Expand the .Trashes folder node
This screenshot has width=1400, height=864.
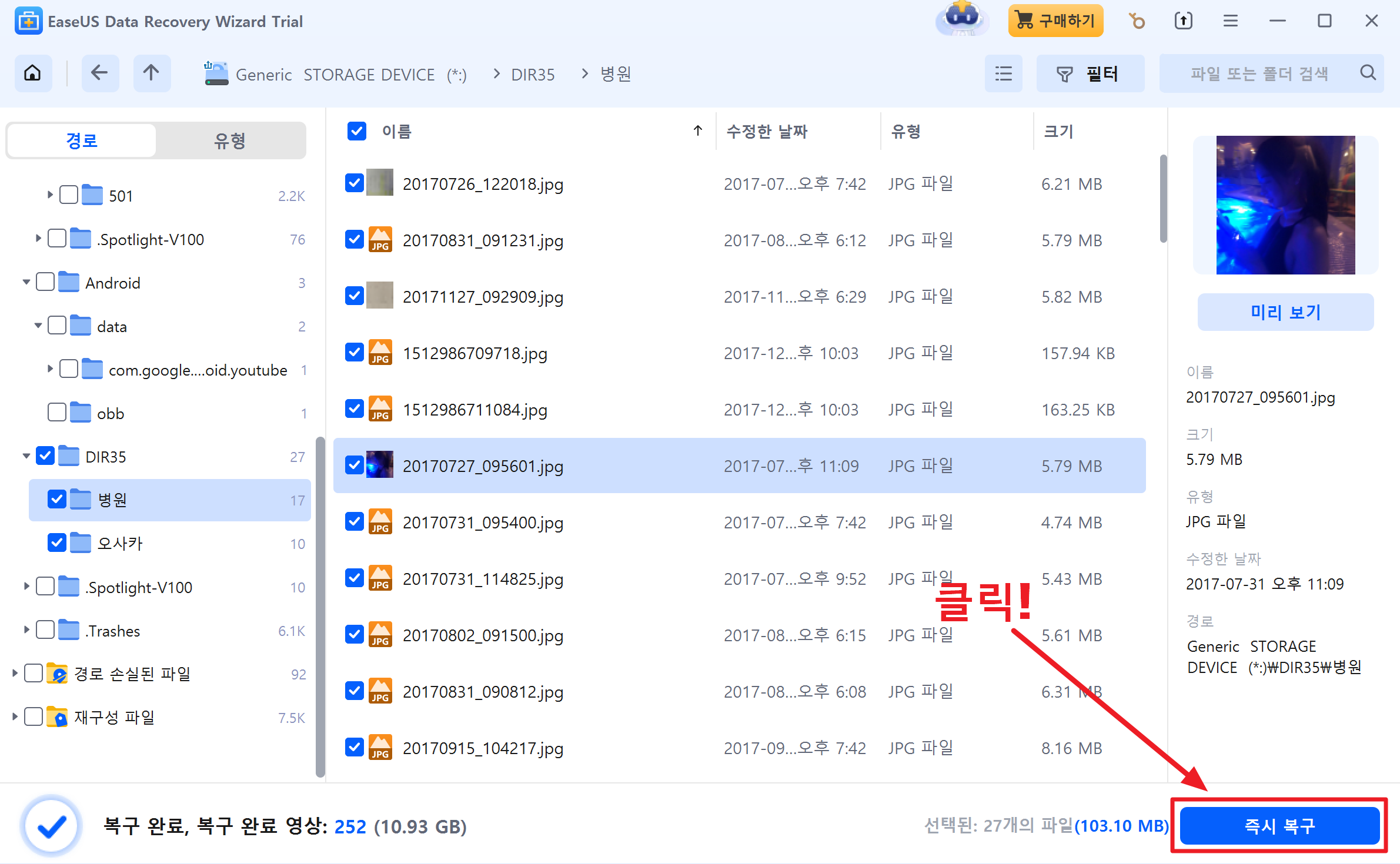coord(26,630)
